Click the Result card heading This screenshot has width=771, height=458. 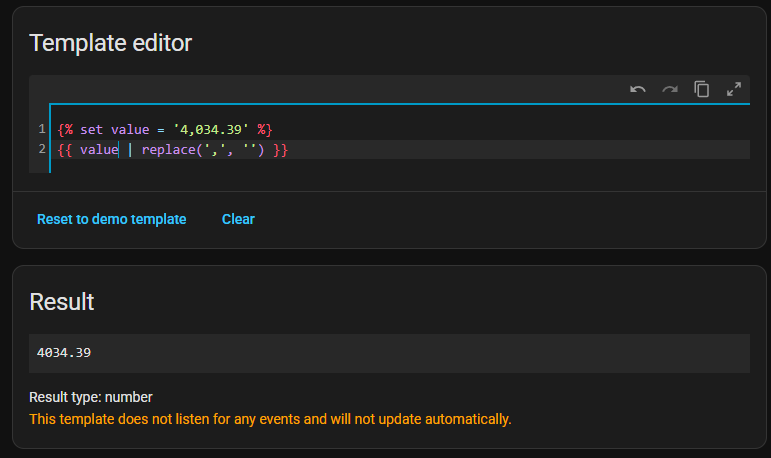(62, 302)
